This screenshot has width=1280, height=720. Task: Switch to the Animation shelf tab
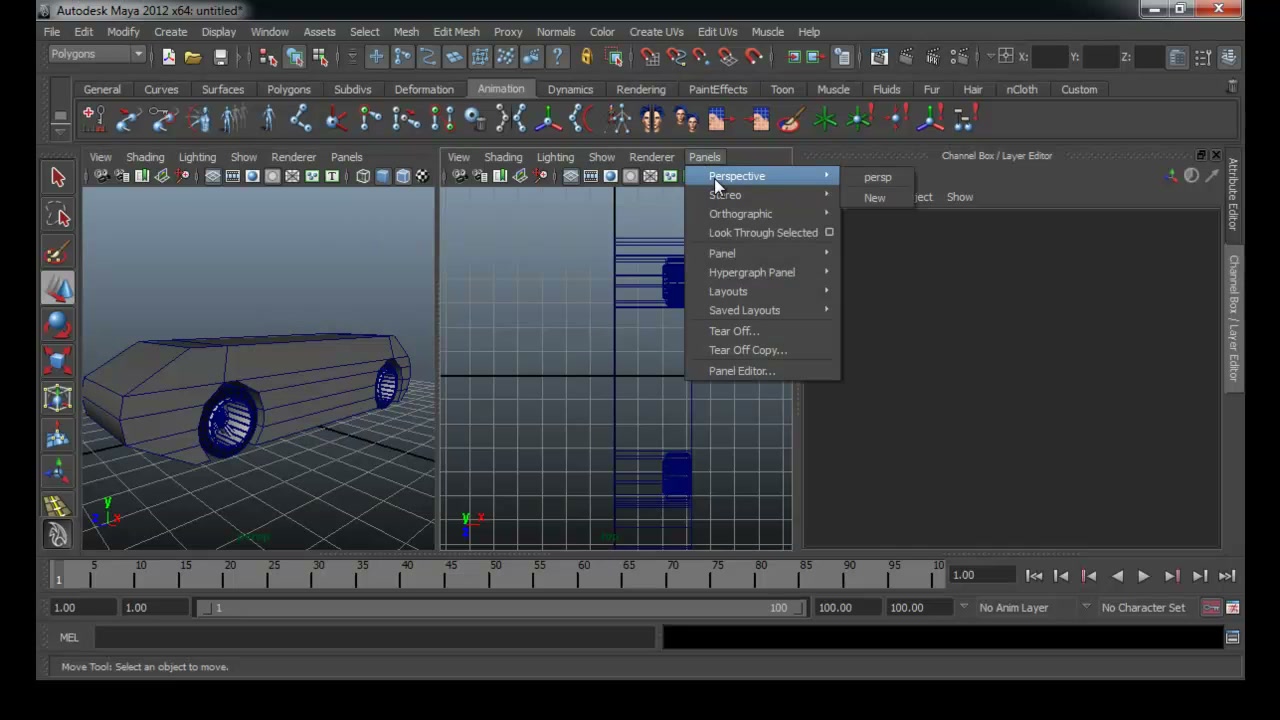tap(500, 89)
